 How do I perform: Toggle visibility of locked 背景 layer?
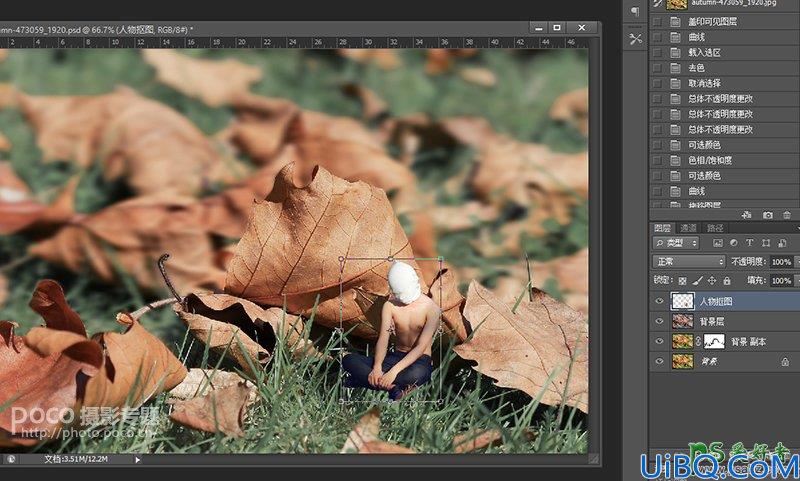[659, 361]
